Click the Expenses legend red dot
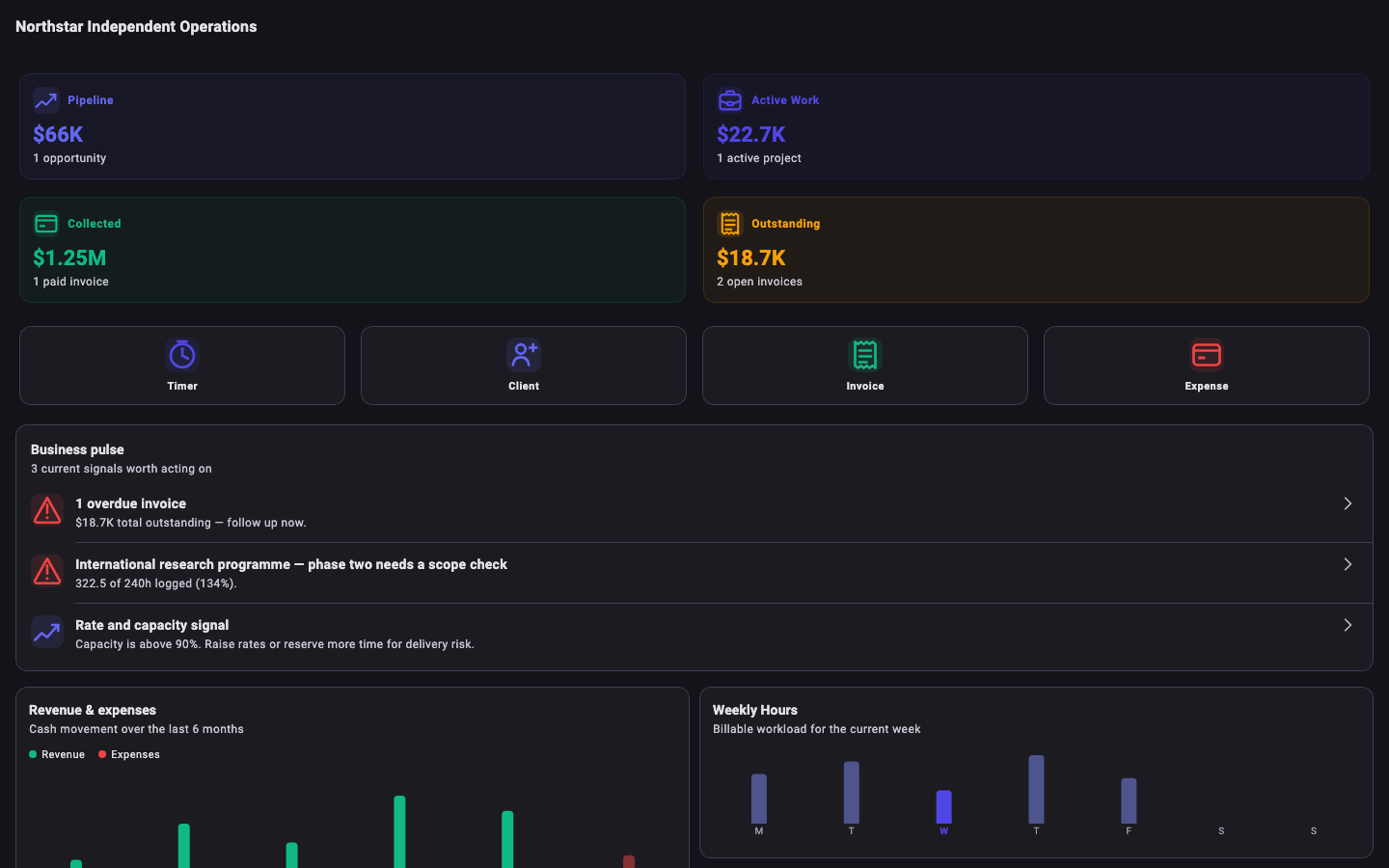This screenshot has width=1389, height=868. coord(102,754)
